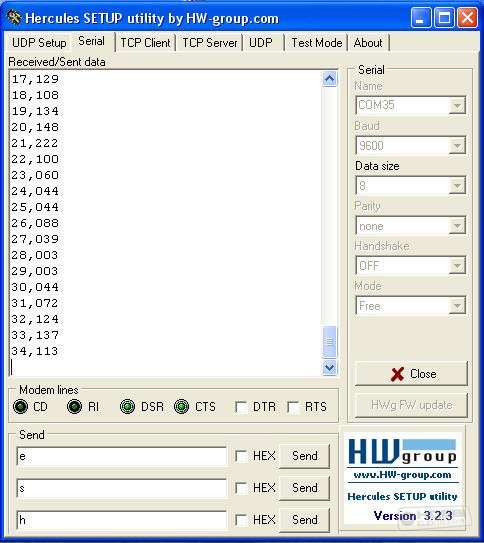Viewport: 484px width, 543px height.
Task: Click the received line '30,044'
Action: pyautogui.click(x=35, y=287)
